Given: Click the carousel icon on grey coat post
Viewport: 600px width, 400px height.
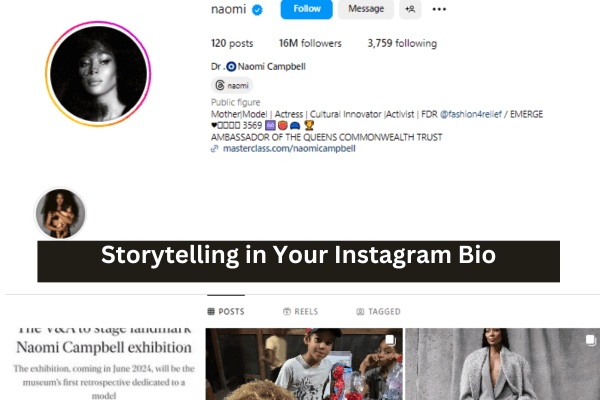Looking at the screenshot, I should click(590, 340).
